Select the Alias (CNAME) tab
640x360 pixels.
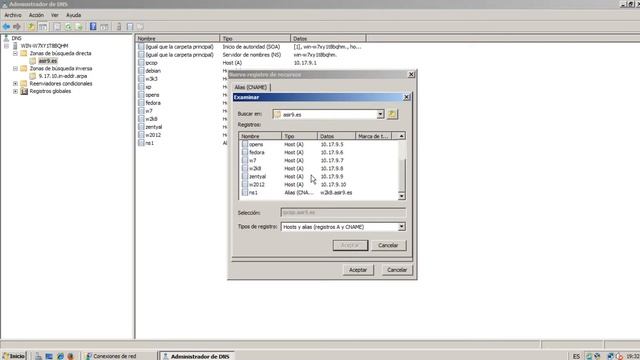251,87
